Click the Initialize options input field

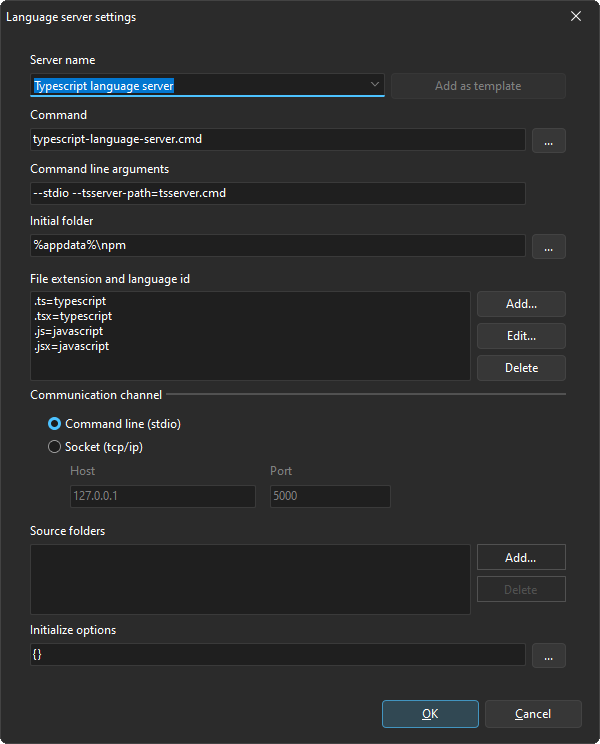tap(277, 655)
